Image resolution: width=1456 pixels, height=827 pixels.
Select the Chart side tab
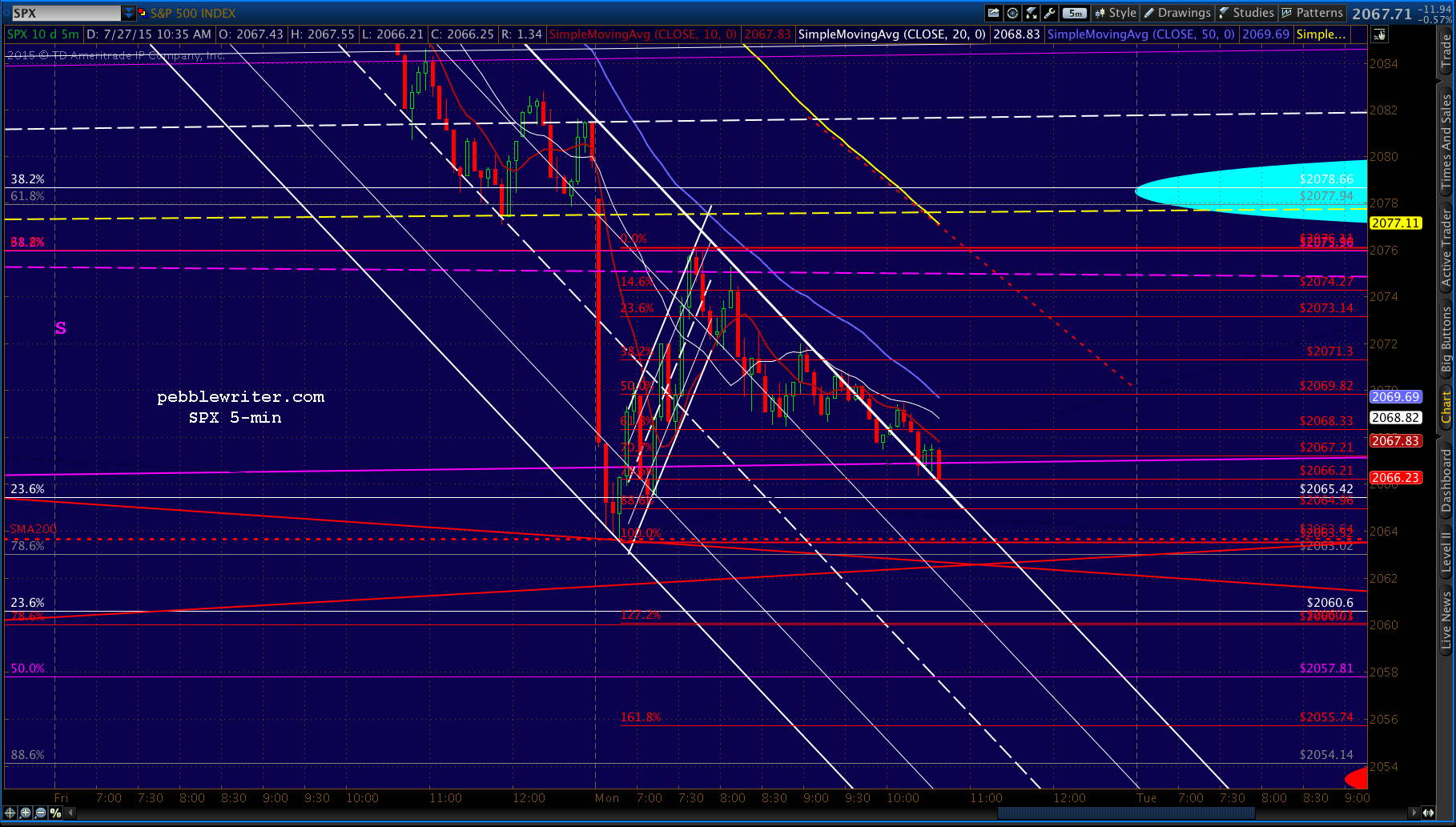[1446, 407]
